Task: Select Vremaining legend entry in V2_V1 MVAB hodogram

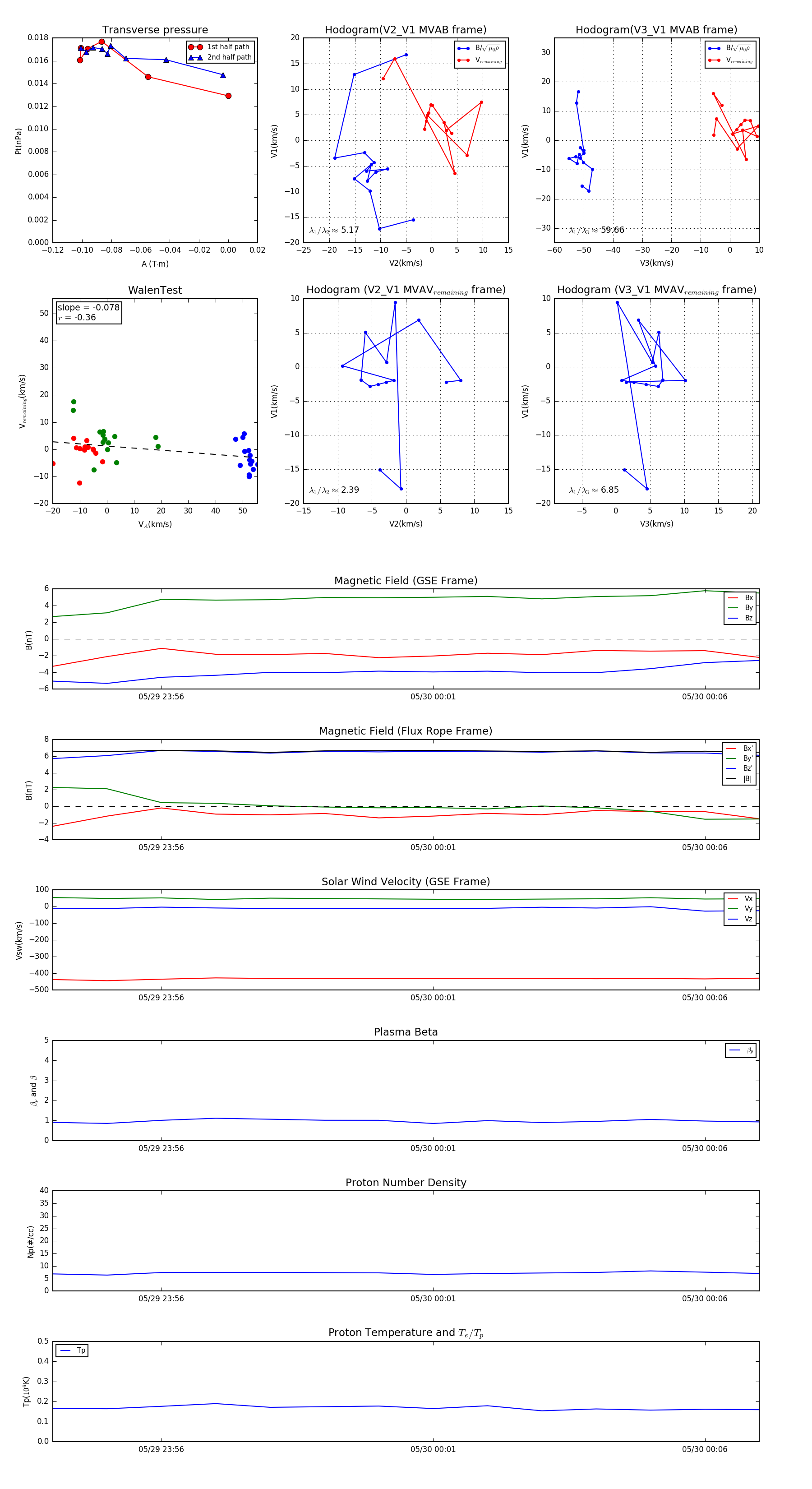Action: coord(480,60)
